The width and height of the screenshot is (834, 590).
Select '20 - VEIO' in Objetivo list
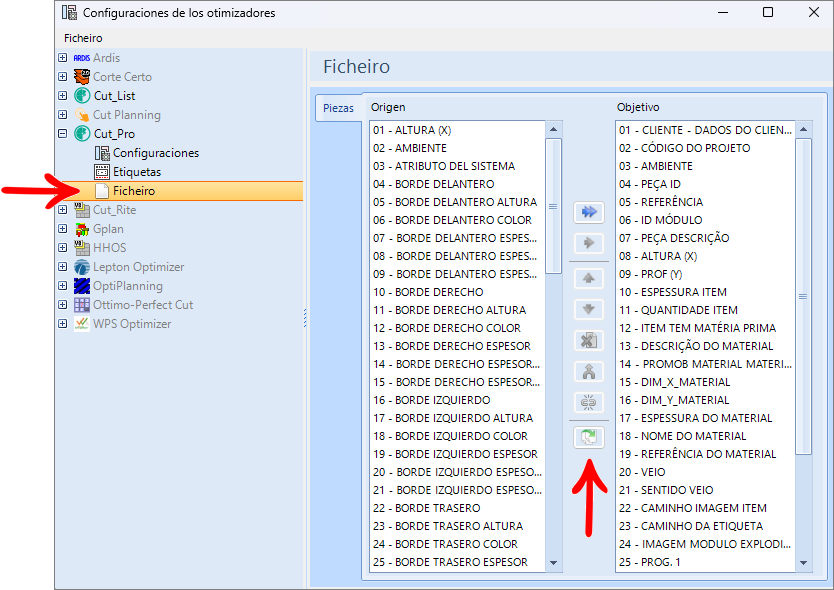coord(706,472)
